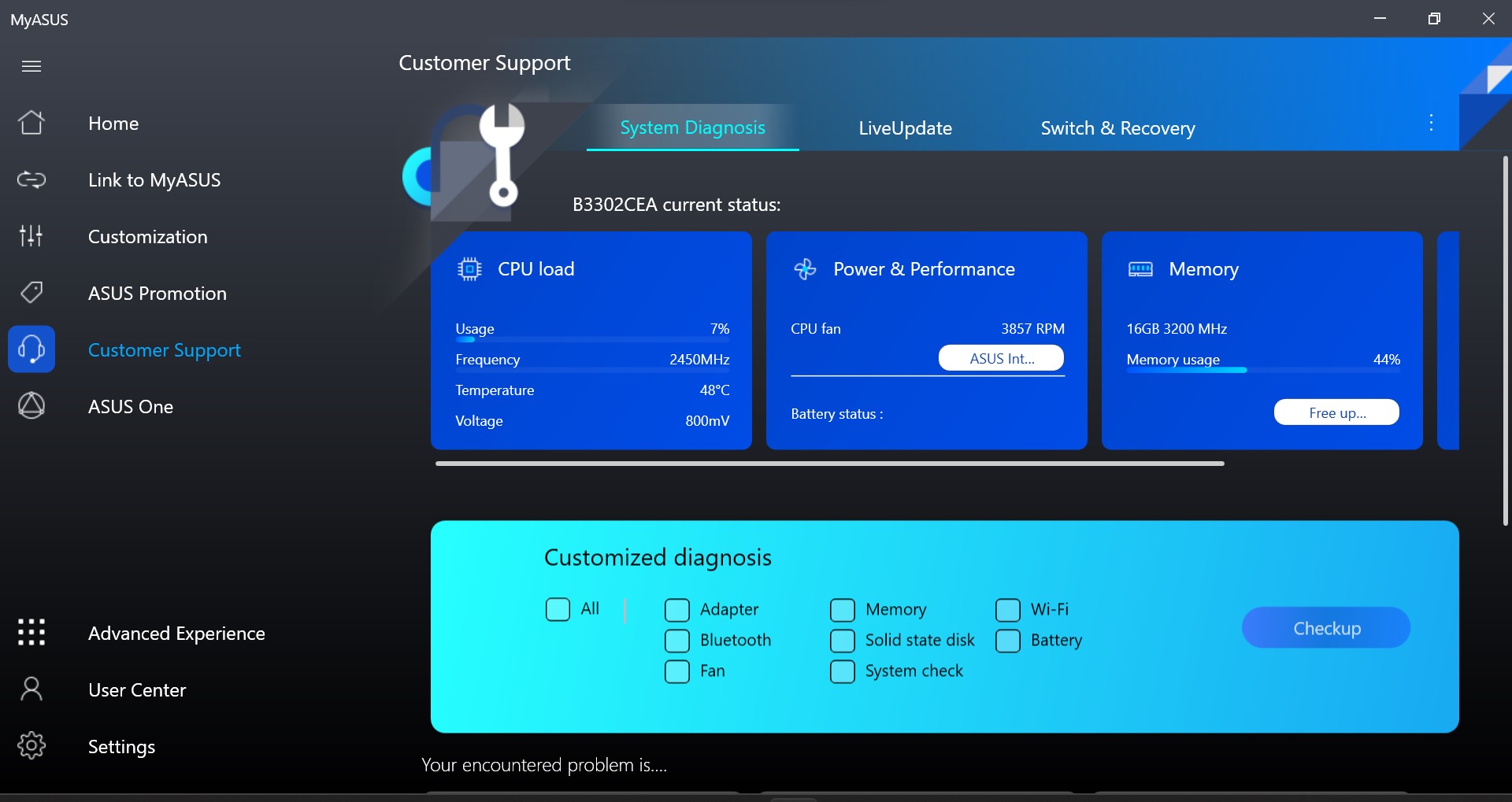Screen dimensions: 1512x802
Task: Click B3302CEA current status heading
Action: coord(676,205)
